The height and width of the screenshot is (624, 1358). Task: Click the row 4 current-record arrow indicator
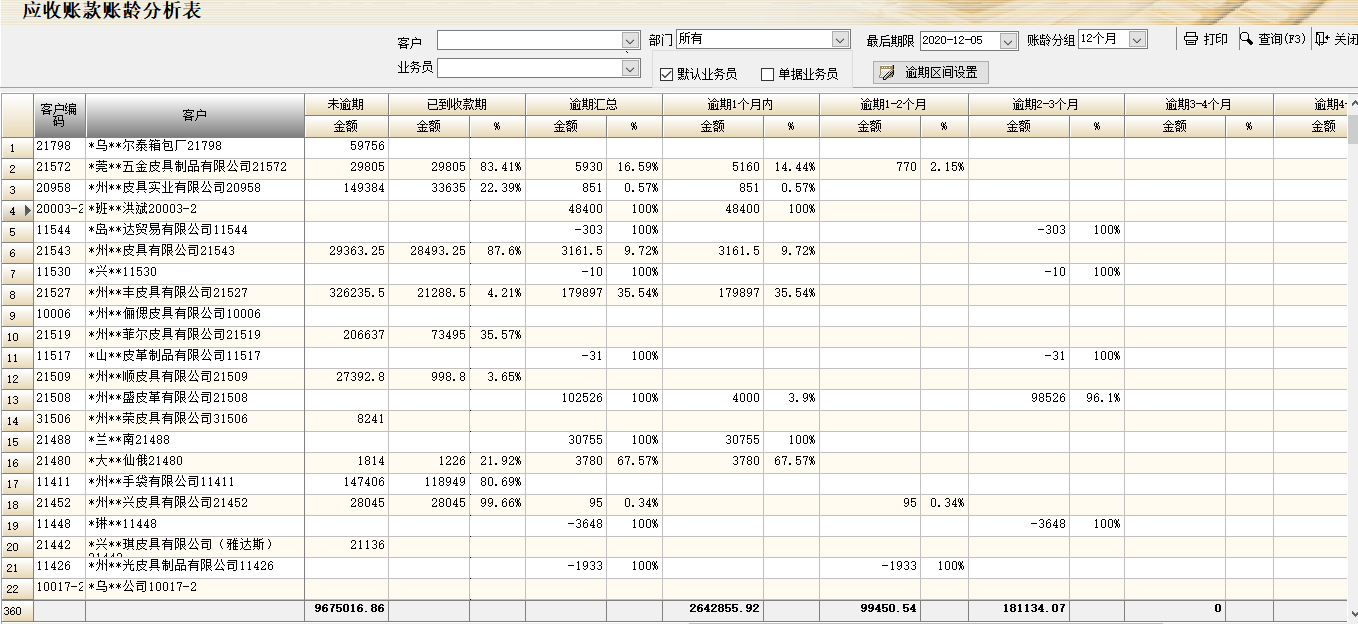(28, 210)
